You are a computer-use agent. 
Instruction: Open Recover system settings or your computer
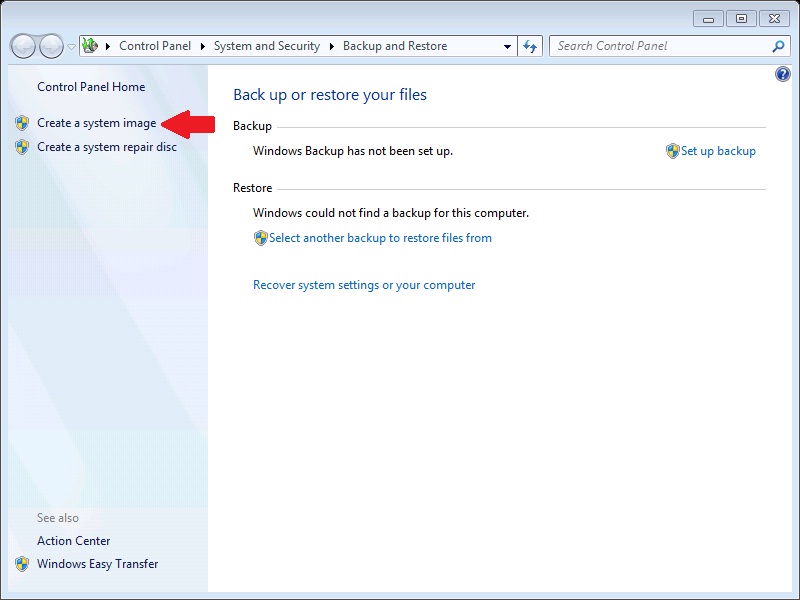(x=364, y=285)
